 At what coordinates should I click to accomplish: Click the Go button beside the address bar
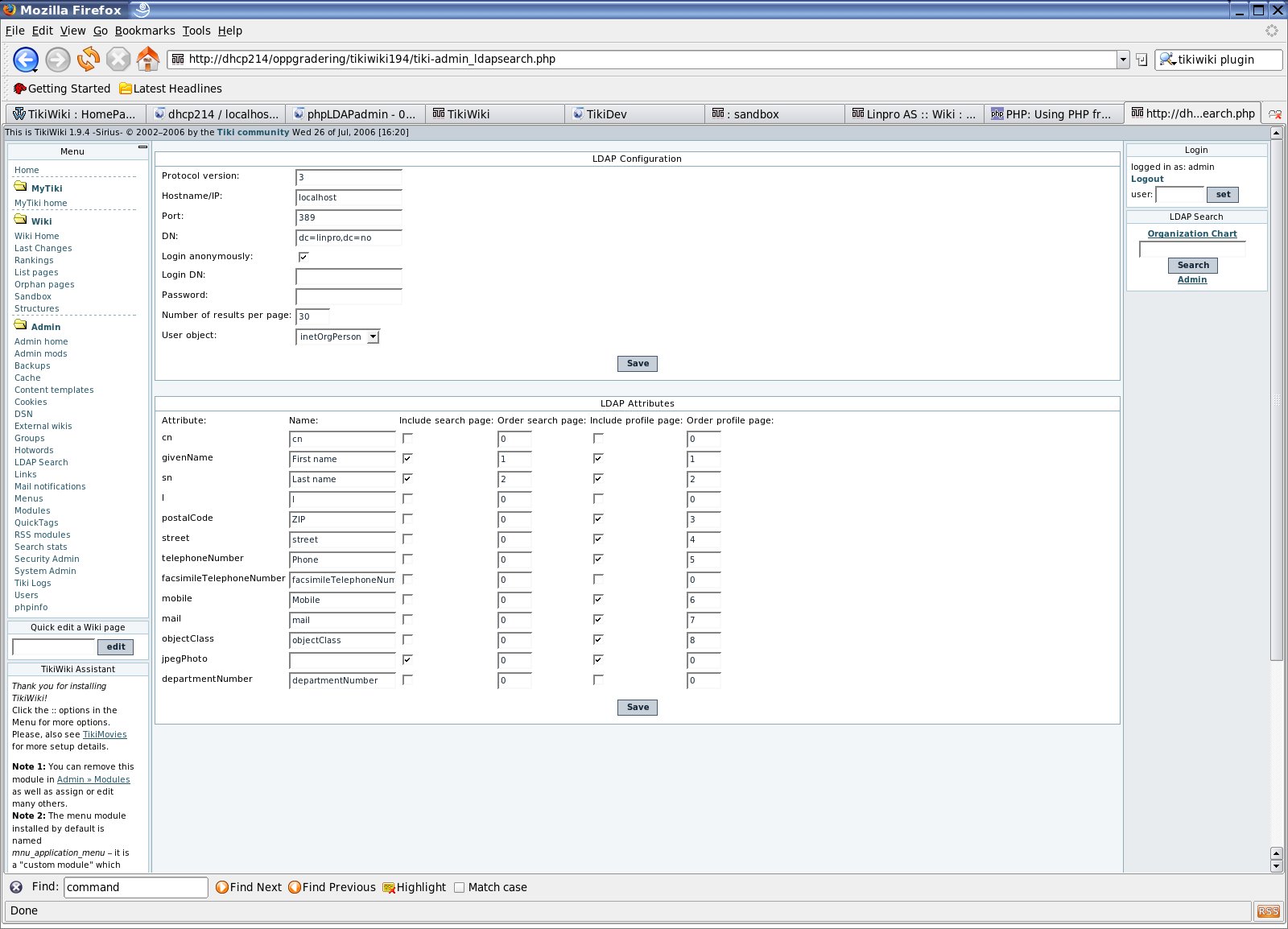coord(1141,60)
